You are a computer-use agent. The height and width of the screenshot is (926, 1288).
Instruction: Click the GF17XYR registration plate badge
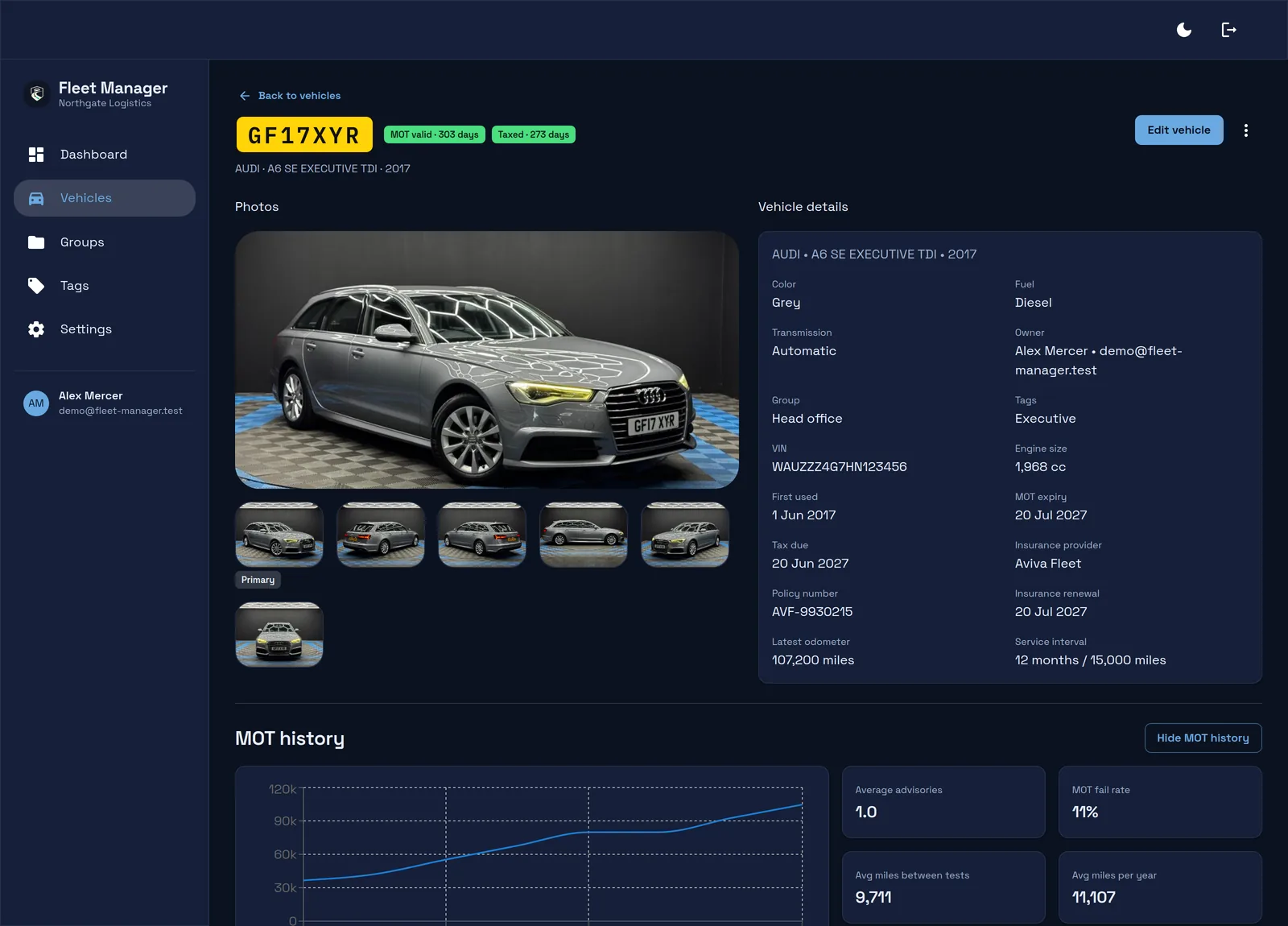click(x=304, y=134)
